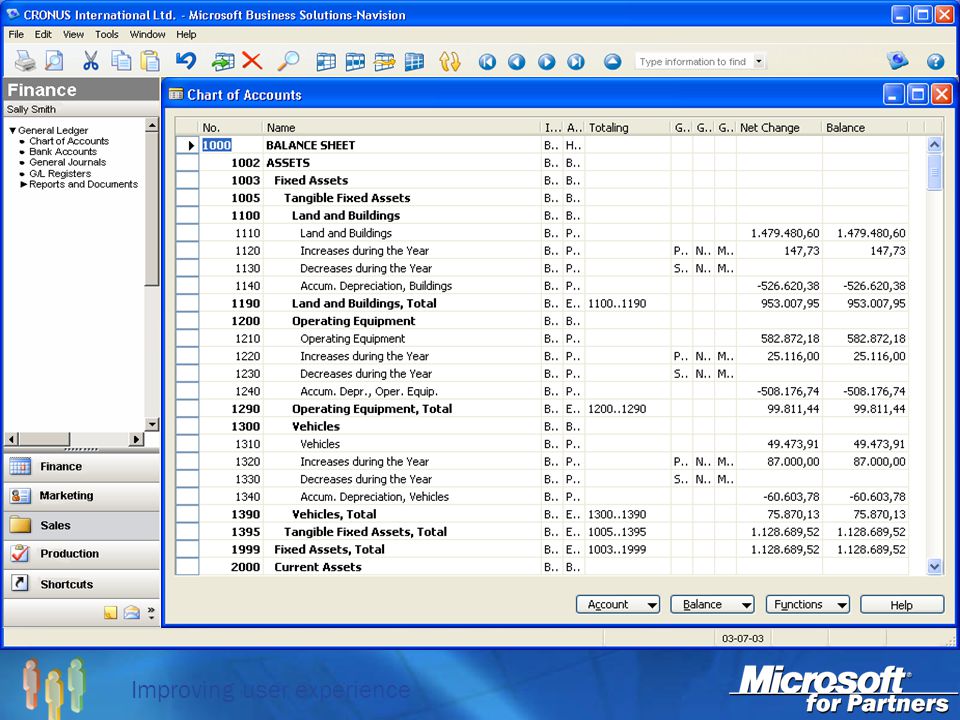The image size is (960, 720).
Task: Click the 'Type information to find' field
Action: [694, 61]
